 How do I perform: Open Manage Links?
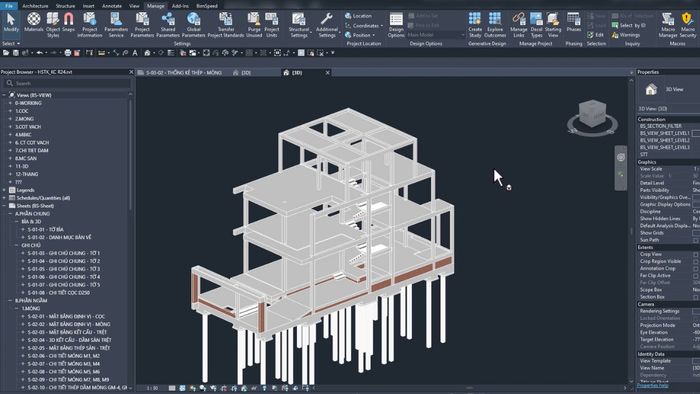(519, 25)
